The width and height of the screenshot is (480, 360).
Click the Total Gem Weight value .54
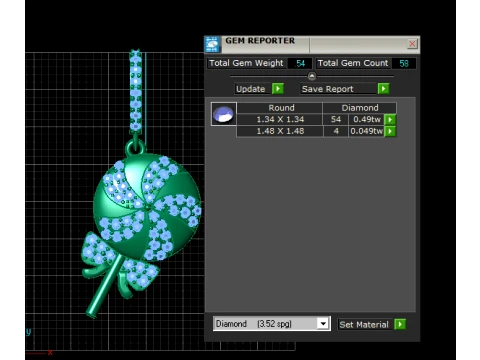point(300,63)
